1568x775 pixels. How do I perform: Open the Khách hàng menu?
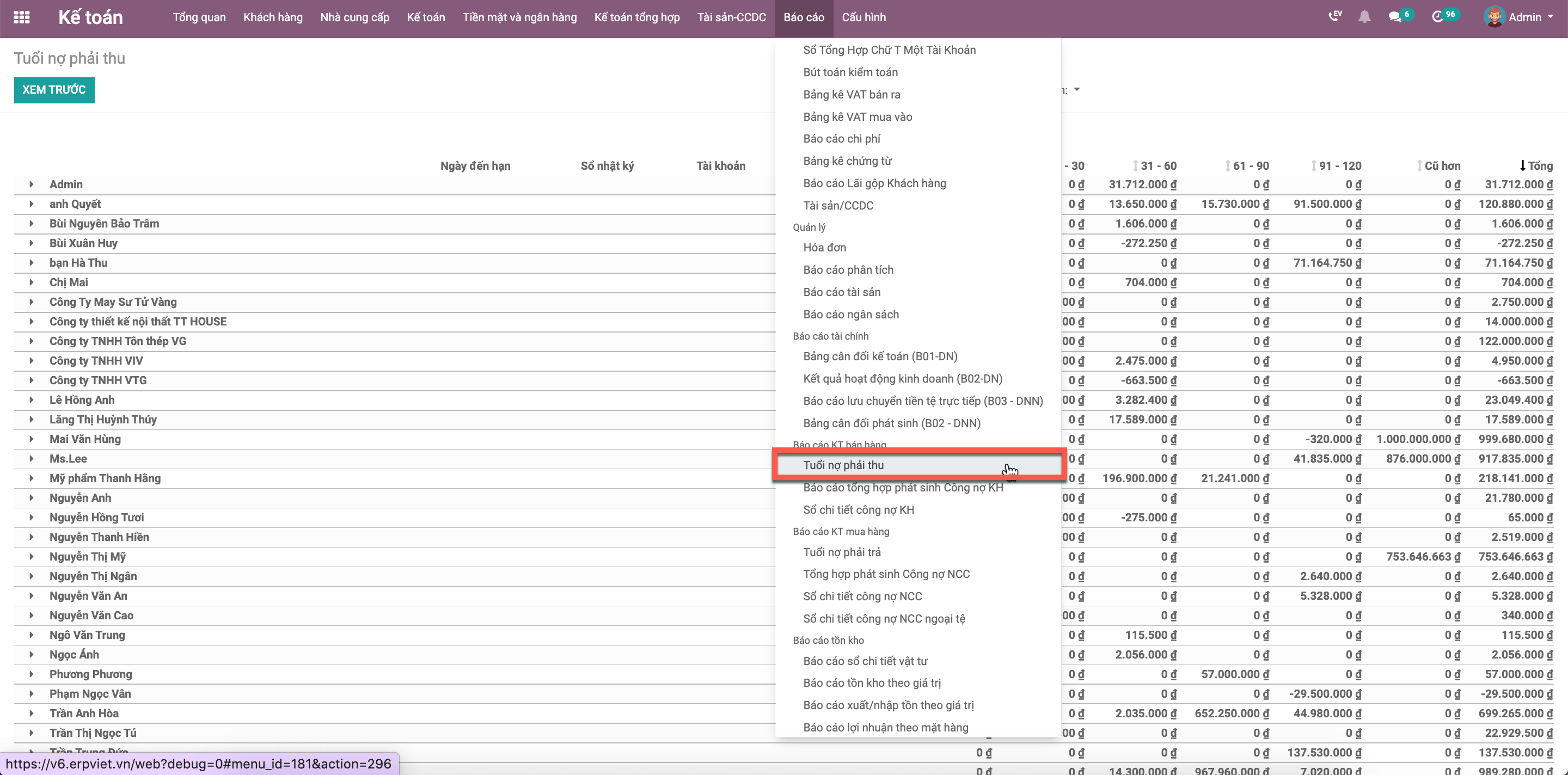(273, 17)
